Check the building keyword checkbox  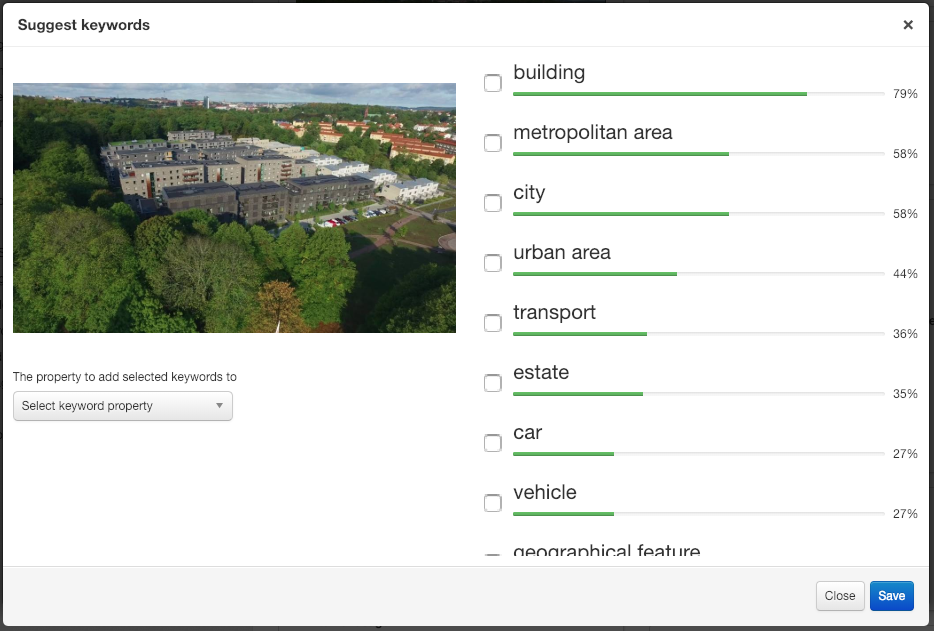tap(493, 83)
